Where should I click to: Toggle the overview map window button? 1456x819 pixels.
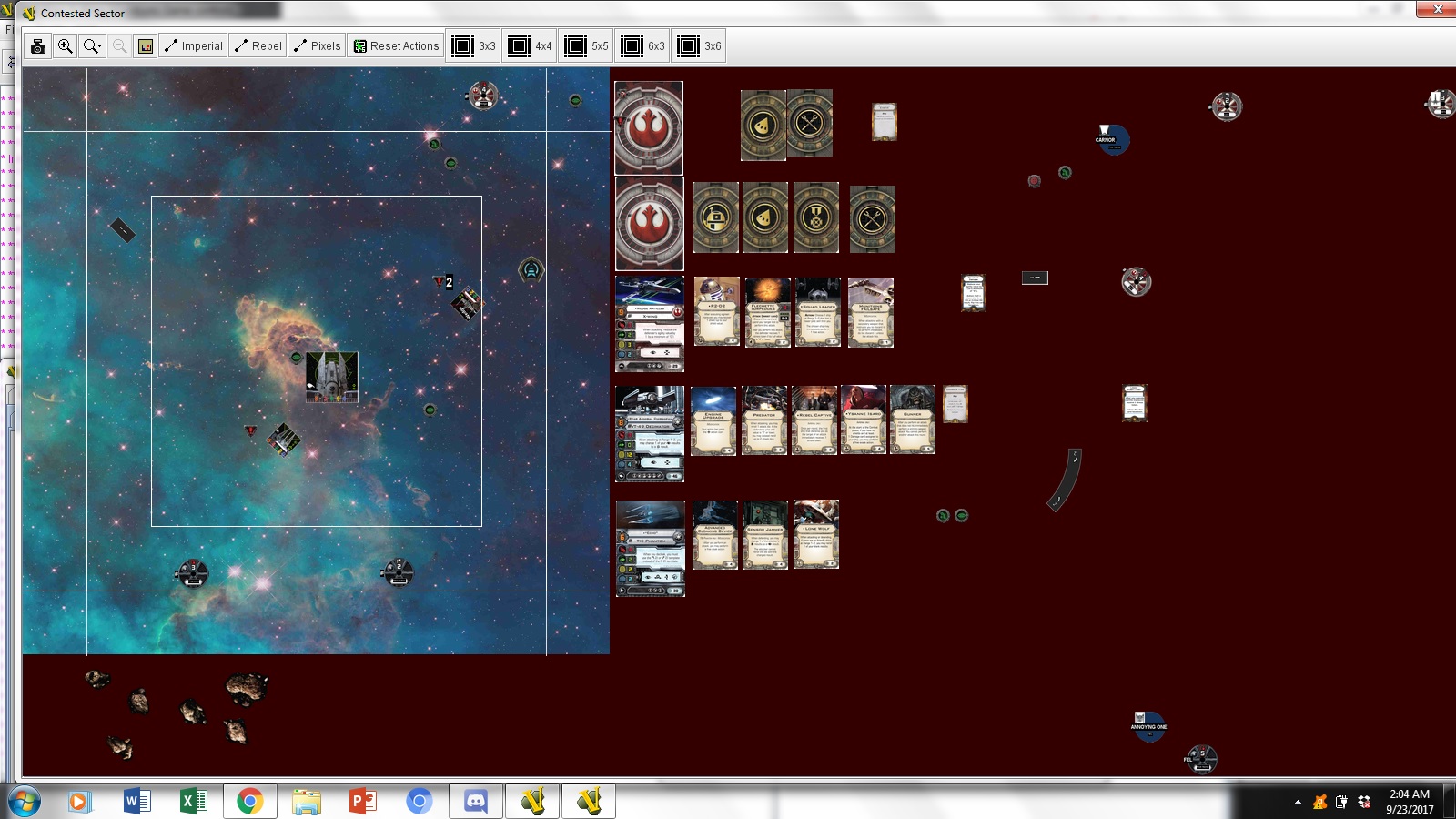click(x=146, y=46)
